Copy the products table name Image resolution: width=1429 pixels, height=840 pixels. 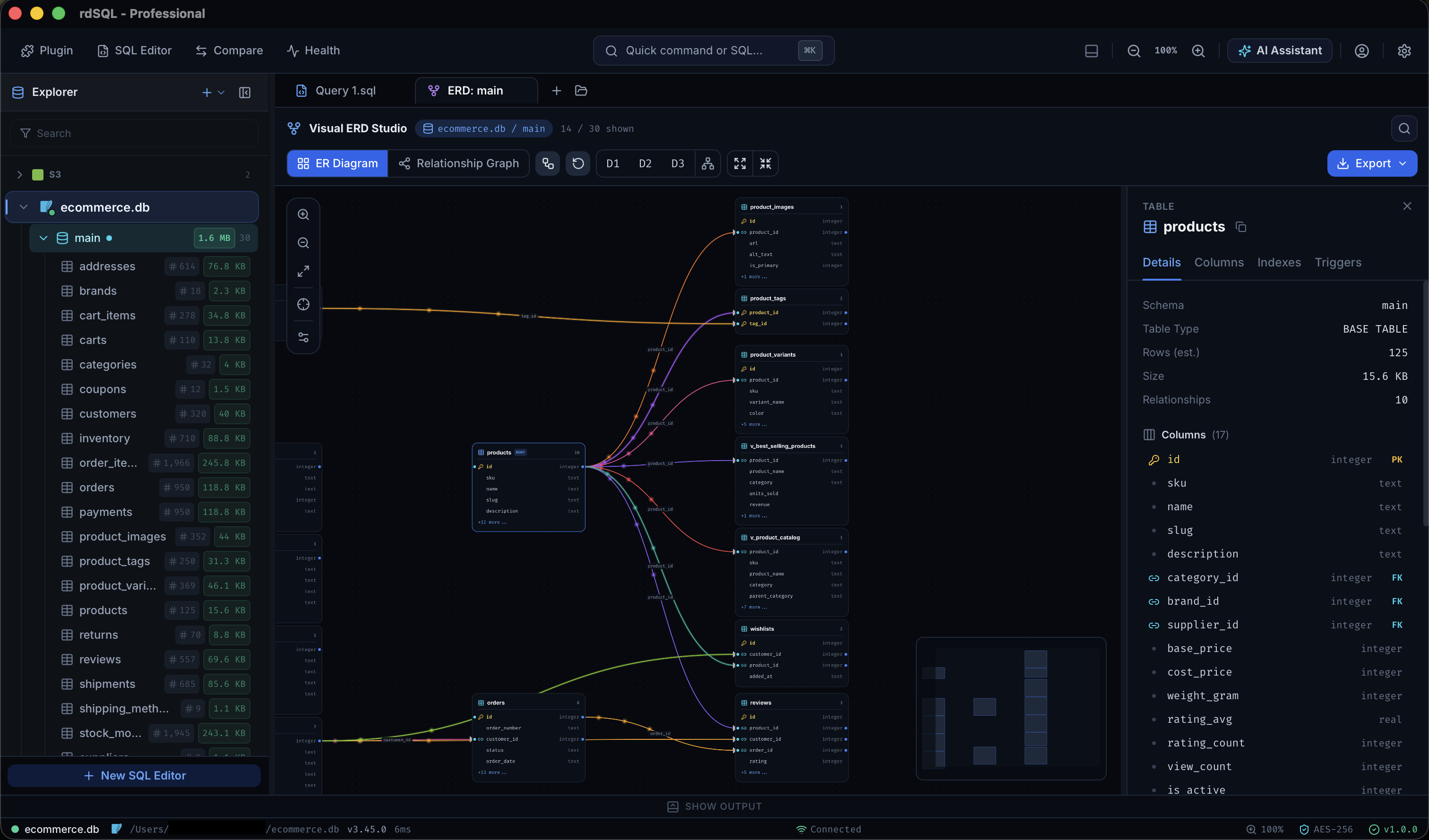click(x=1241, y=227)
